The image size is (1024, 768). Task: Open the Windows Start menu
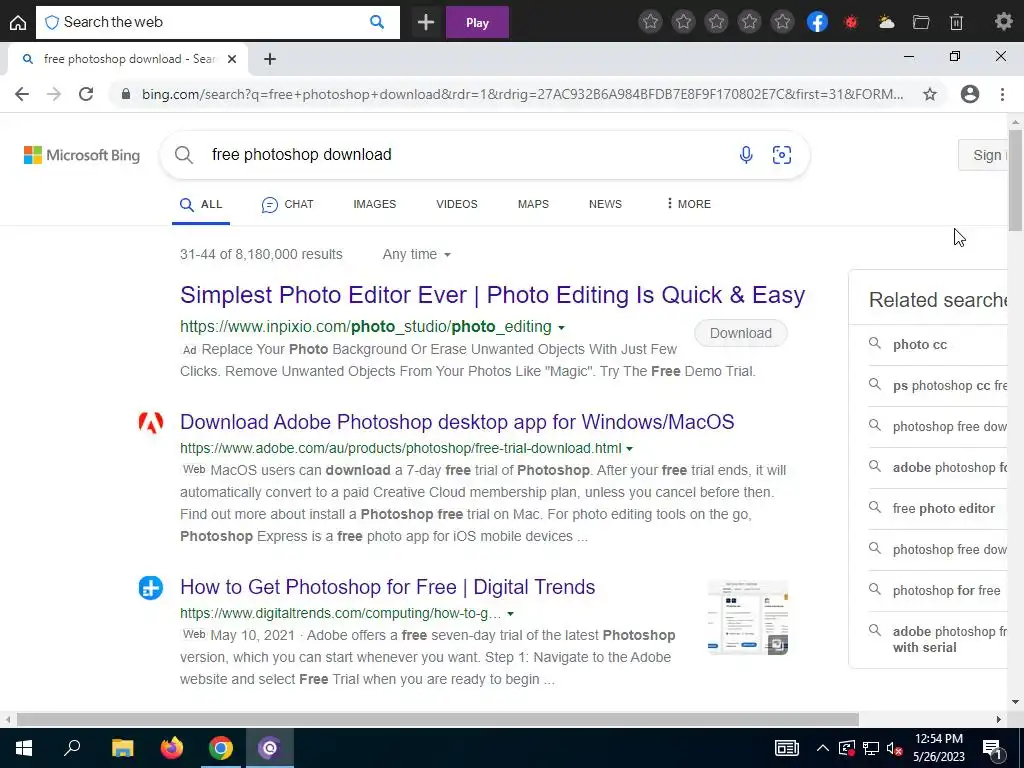point(24,748)
